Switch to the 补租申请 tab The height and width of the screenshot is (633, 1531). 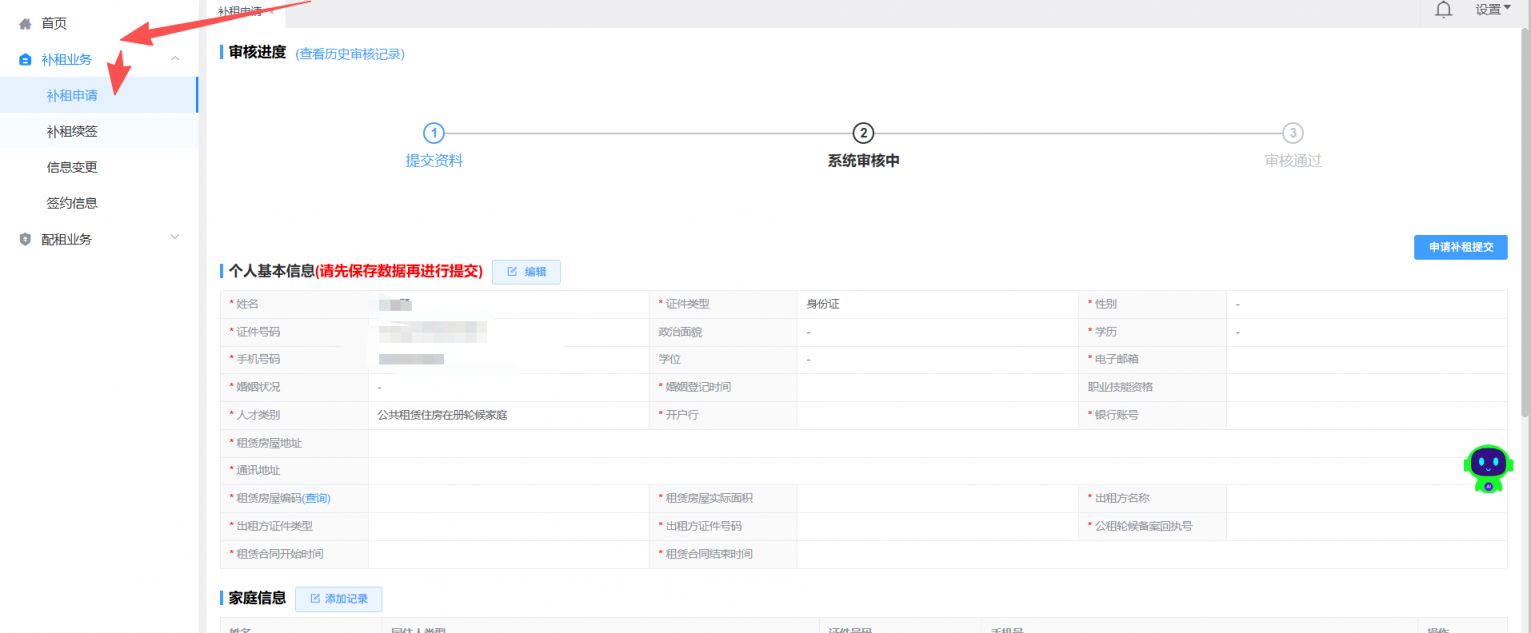click(x=242, y=10)
